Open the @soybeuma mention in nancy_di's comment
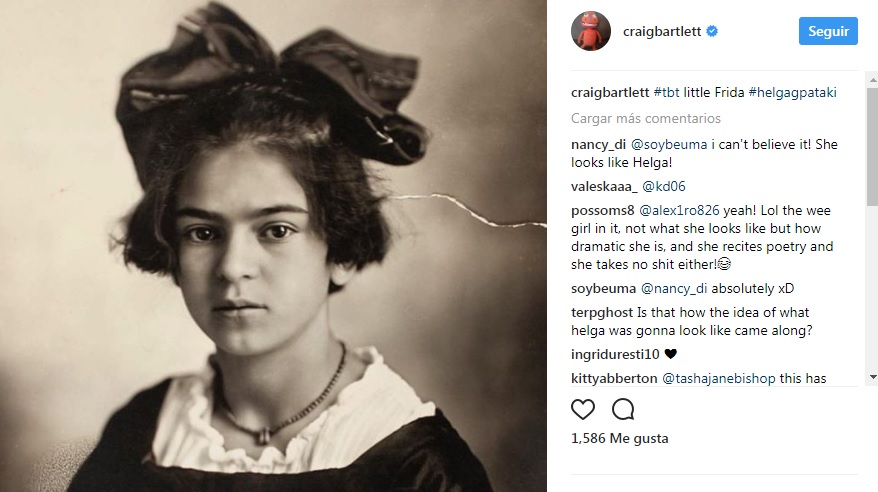This screenshot has height=492, width=878. [x=669, y=144]
